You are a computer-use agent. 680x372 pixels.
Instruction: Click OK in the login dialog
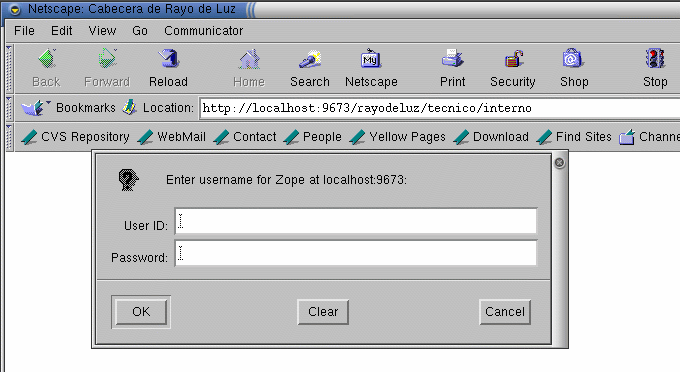141,312
